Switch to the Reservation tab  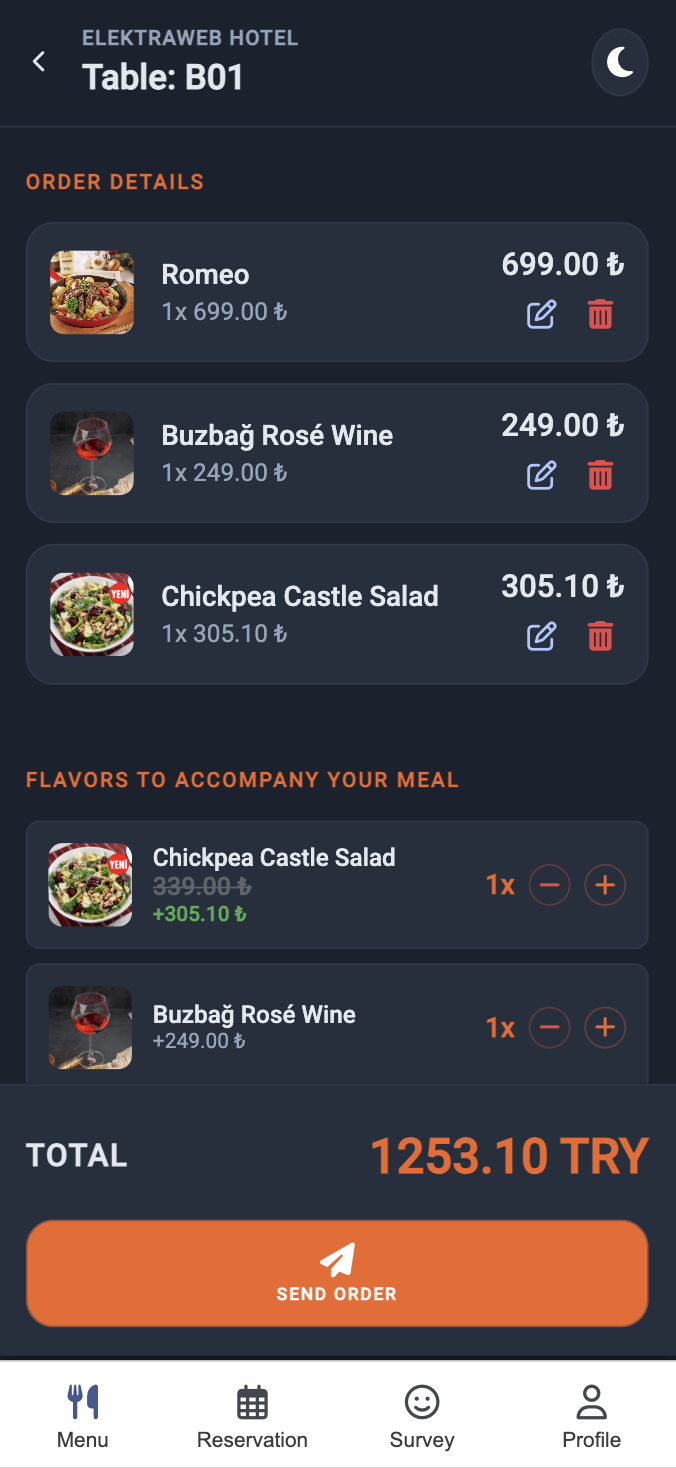252,1416
